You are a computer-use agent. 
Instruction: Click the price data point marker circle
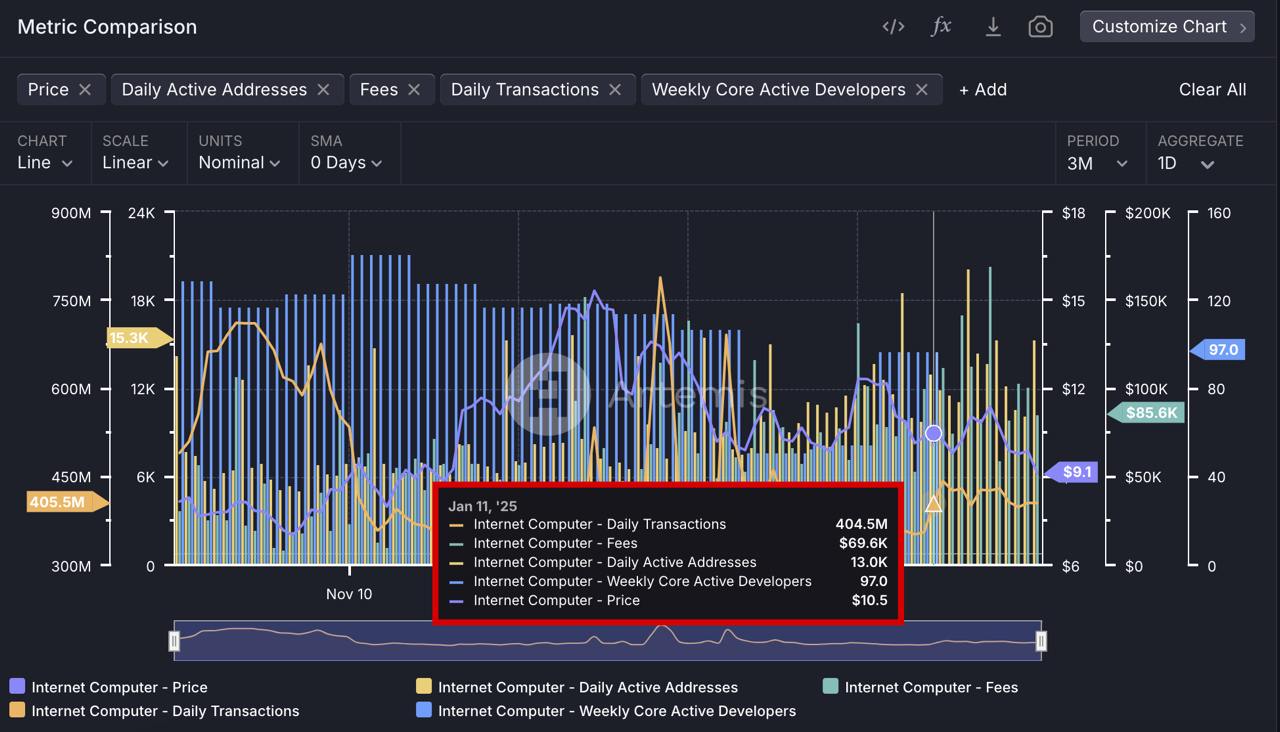pos(933,433)
